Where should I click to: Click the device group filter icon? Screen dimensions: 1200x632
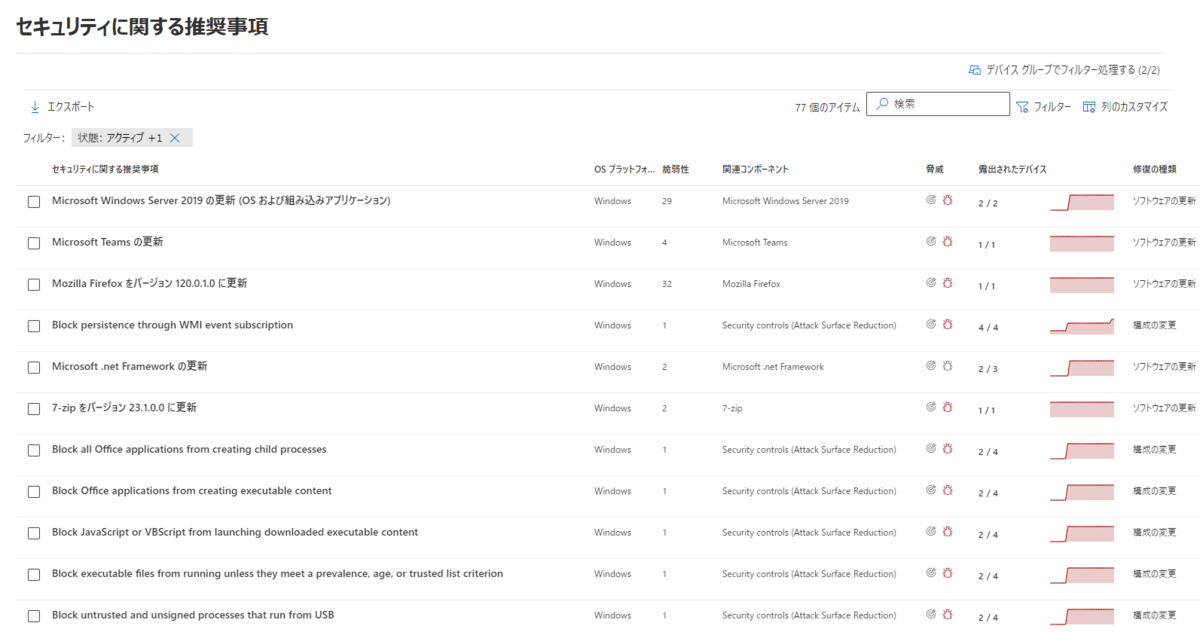click(975, 70)
